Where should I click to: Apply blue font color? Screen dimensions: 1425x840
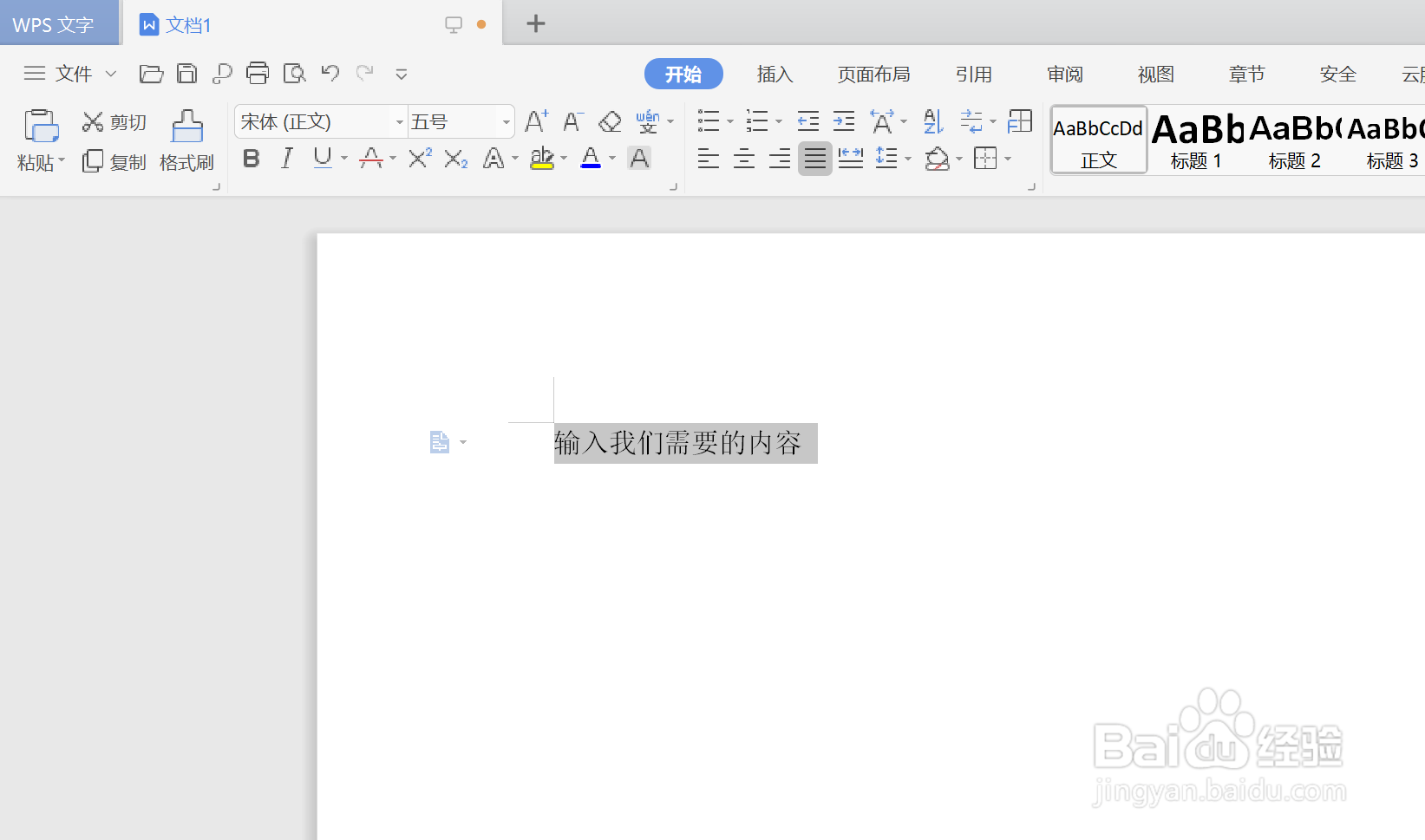pyautogui.click(x=591, y=159)
